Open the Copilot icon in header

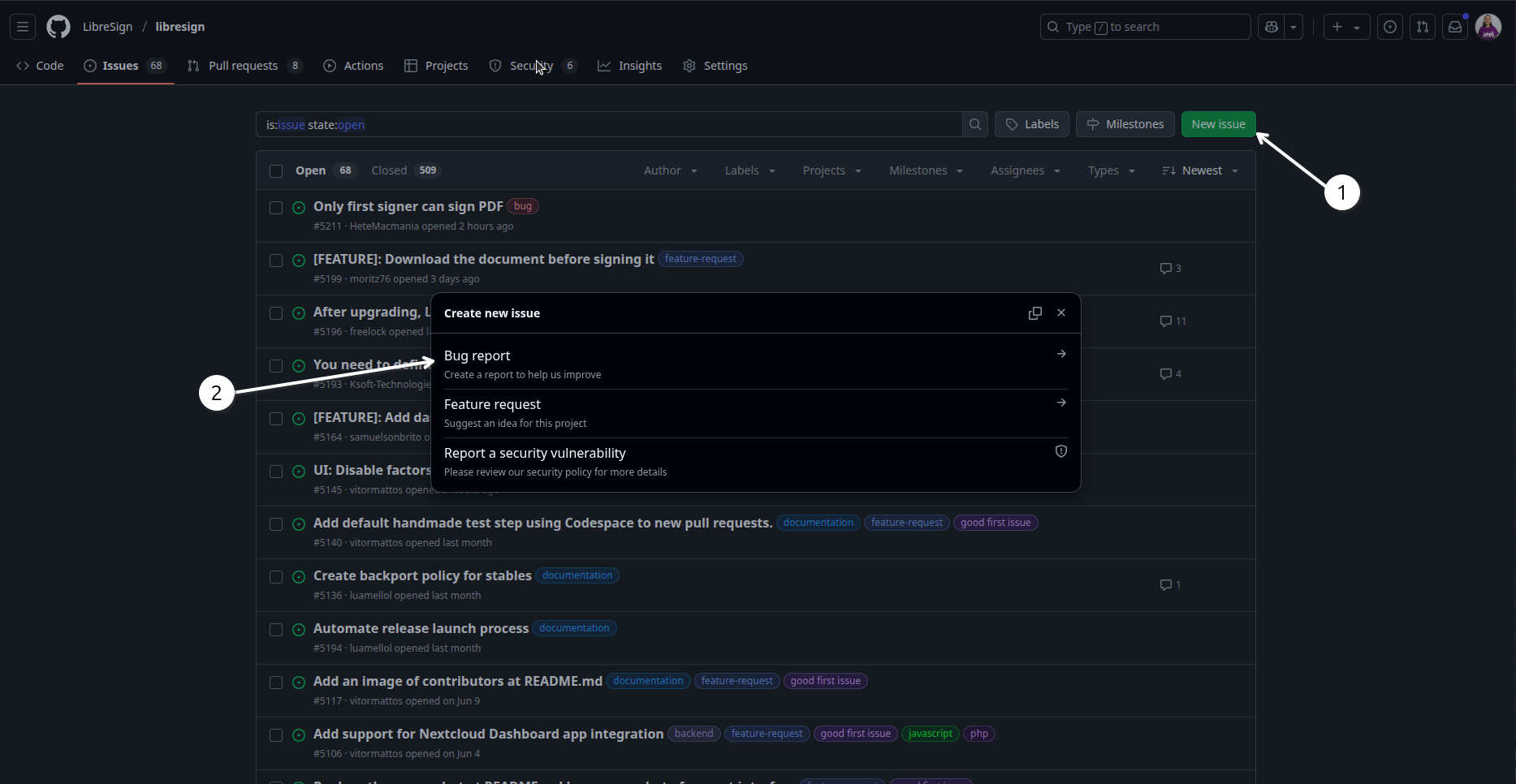1272,27
